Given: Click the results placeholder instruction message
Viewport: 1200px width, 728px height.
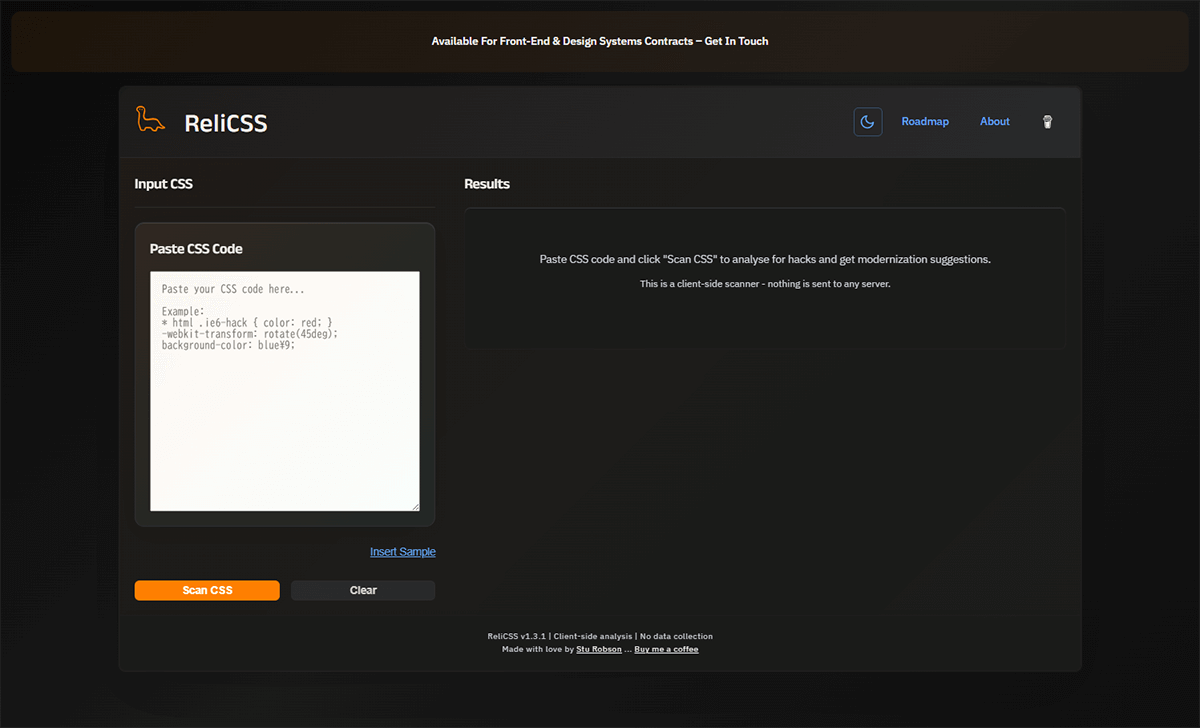Looking at the screenshot, I should (x=765, y=260).
